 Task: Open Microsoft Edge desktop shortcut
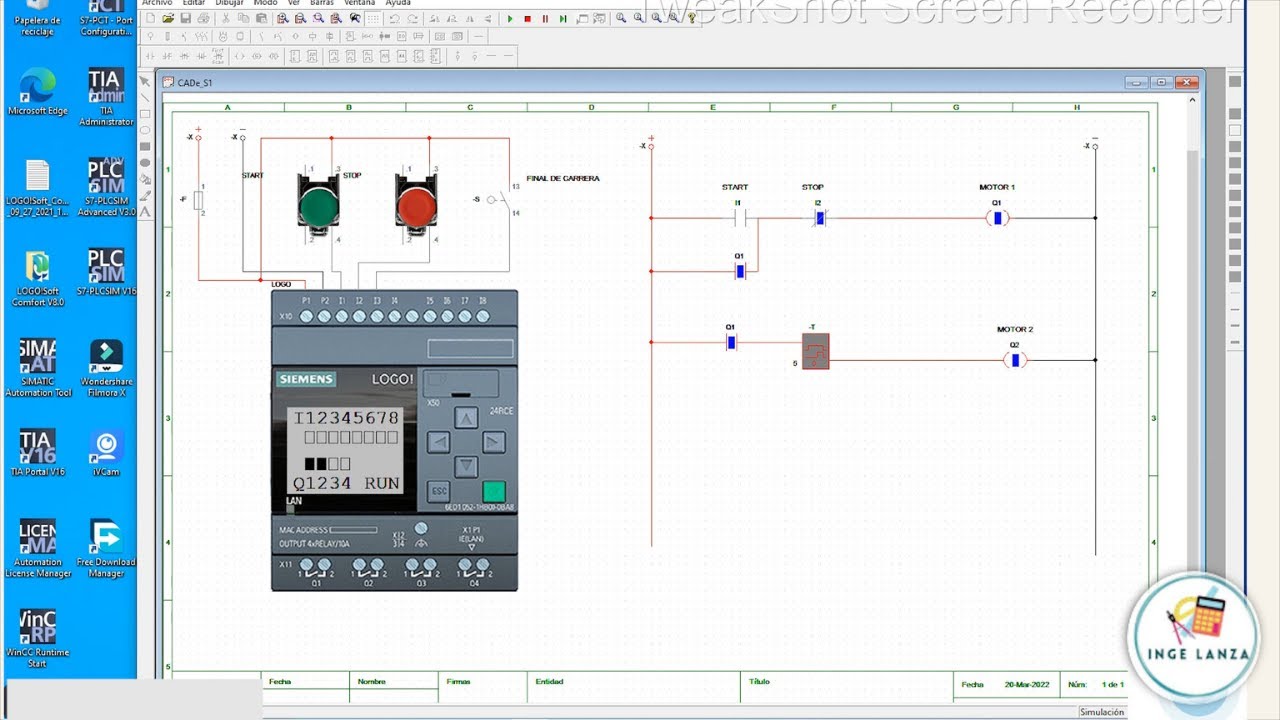(x=38, y=92)
